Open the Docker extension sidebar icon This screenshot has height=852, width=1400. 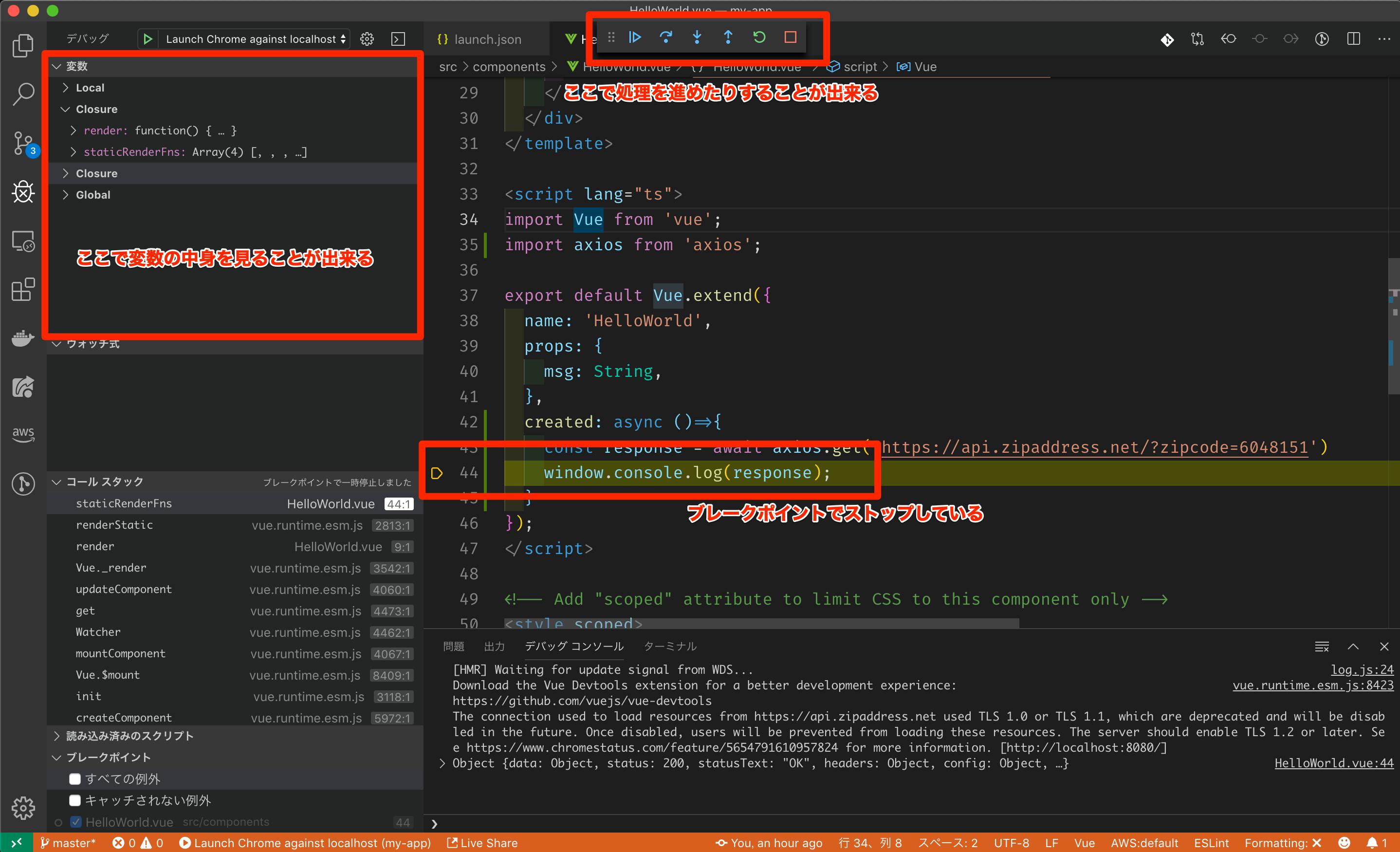click(23, 337)
